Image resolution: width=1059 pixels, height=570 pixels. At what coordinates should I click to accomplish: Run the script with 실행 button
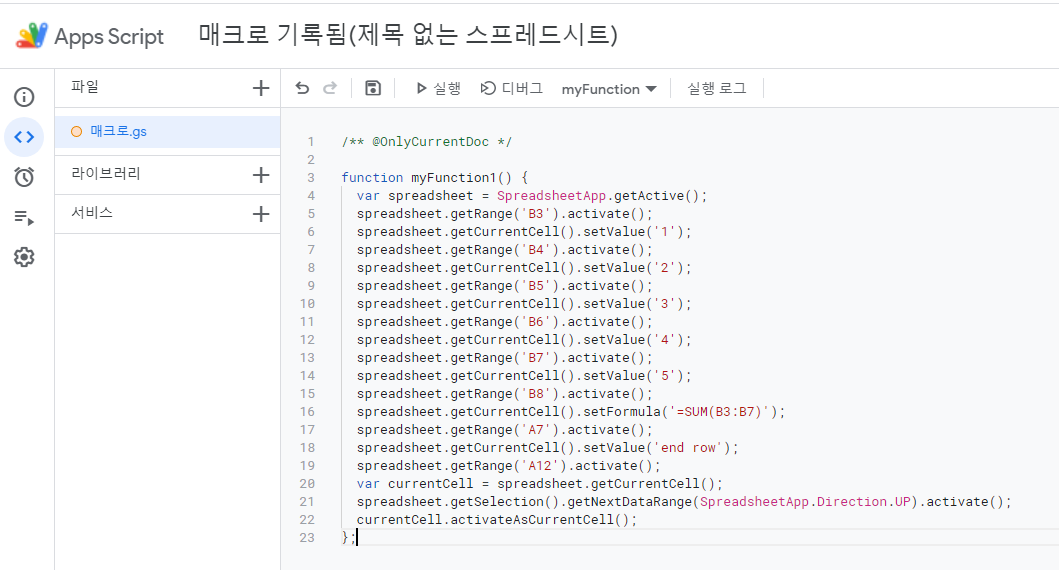(x=438, y=88)
